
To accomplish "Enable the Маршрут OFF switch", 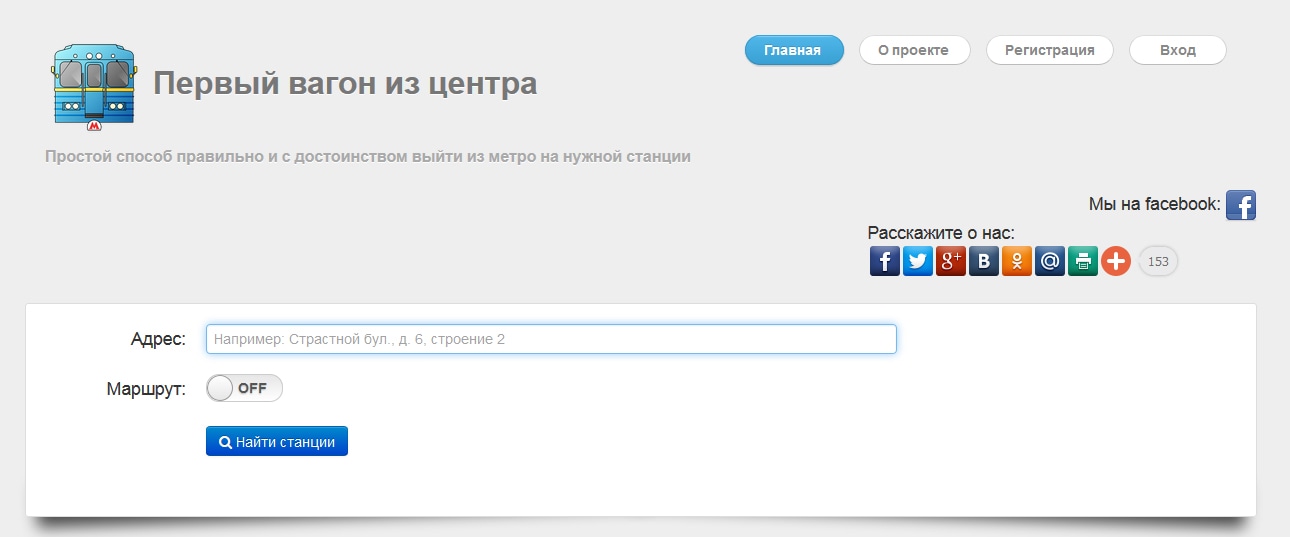I will 244,389.
